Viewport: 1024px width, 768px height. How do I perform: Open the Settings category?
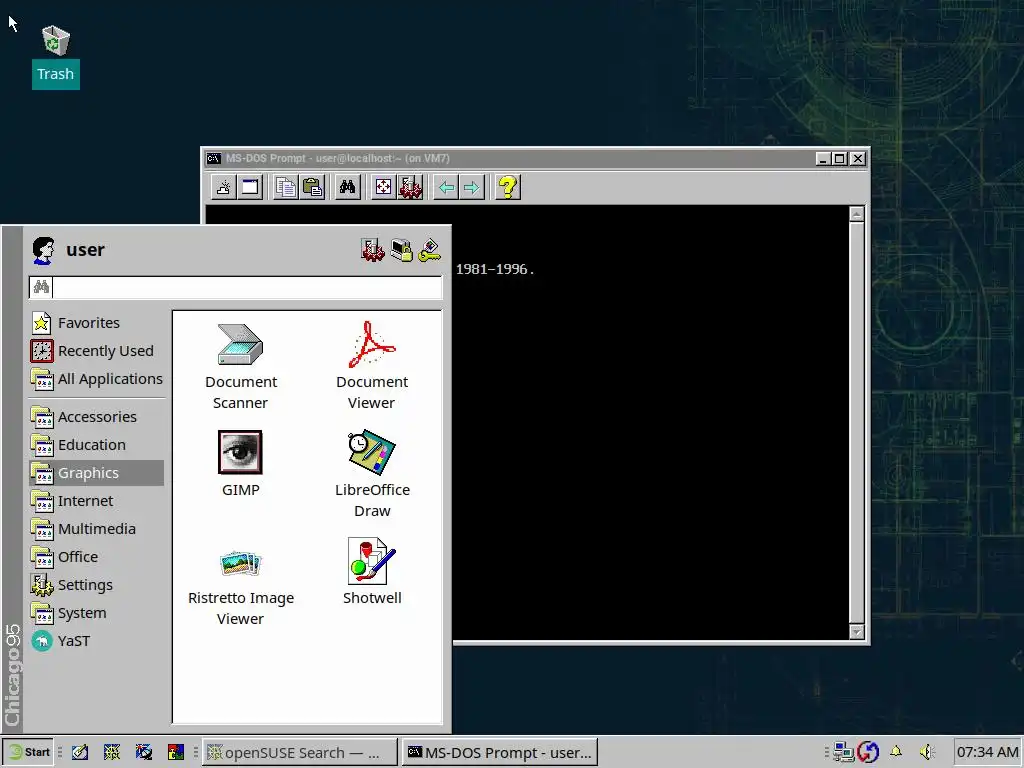click(96, 585)
